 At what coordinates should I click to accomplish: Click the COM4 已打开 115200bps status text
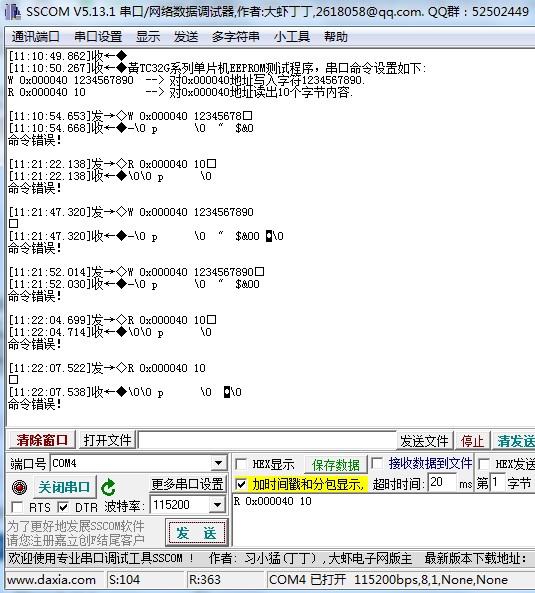[388, 579]
